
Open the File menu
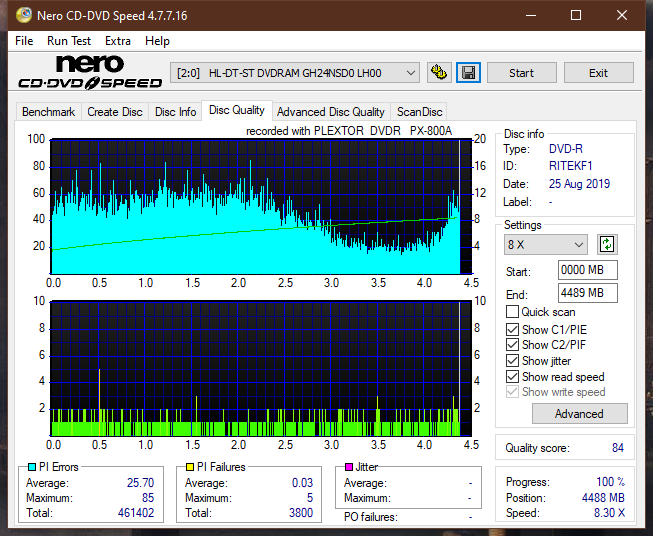tap(24, 41)
